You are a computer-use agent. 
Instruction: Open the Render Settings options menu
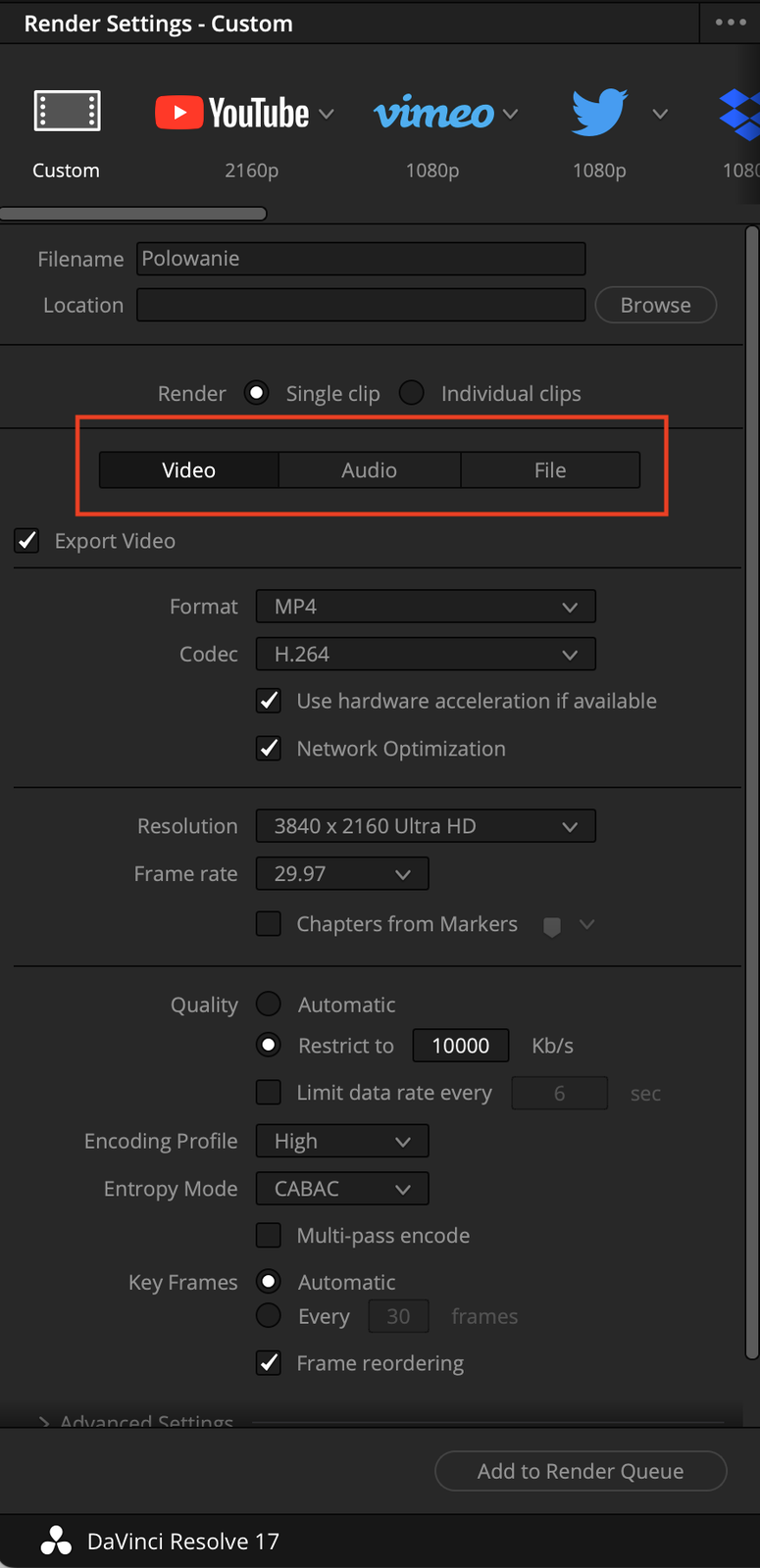click(x=730, y=22)
